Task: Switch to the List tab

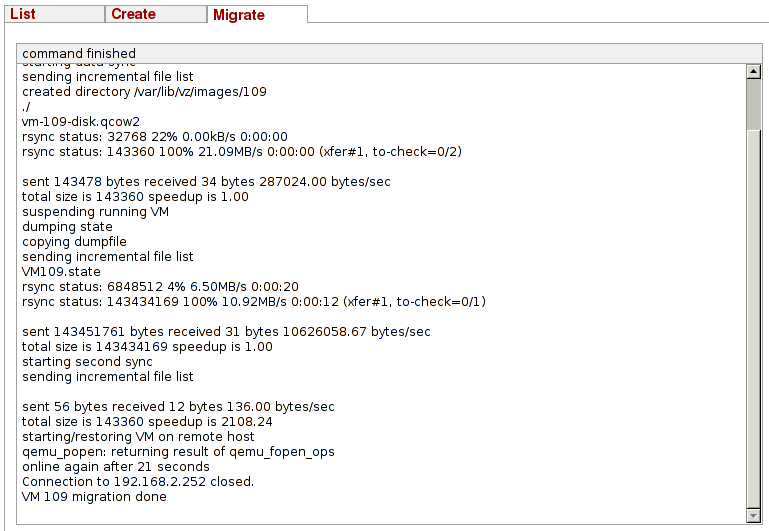Action: click(x=54, y=14)
